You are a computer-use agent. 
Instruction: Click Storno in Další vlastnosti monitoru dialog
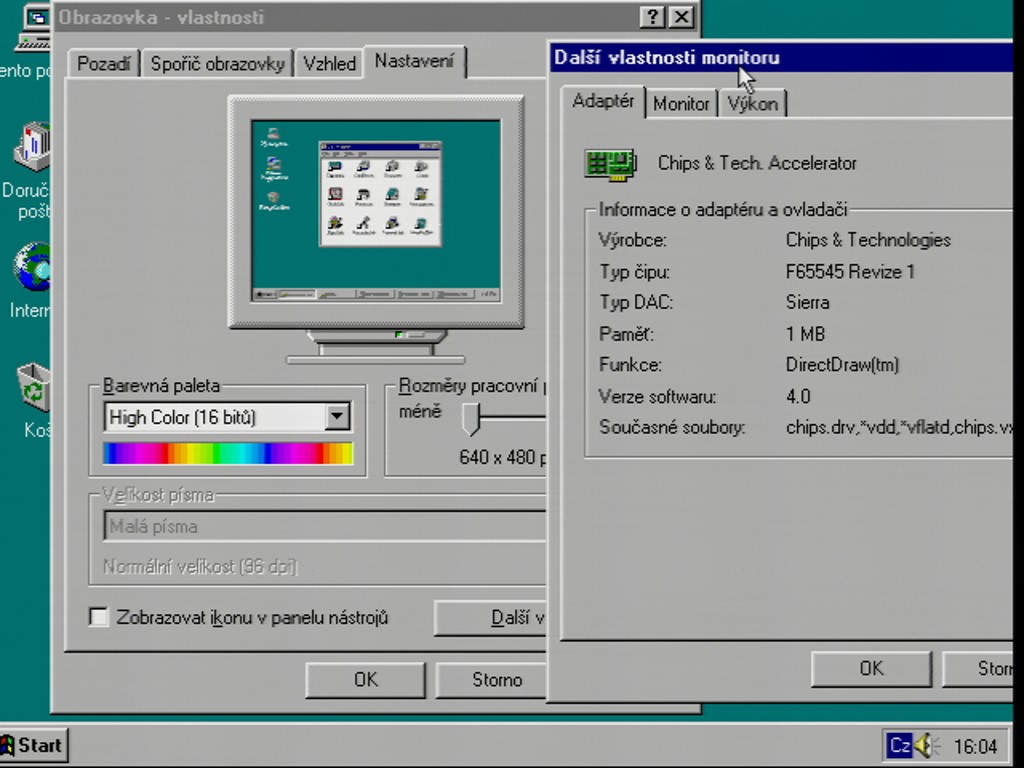click(x=978, y=669)
